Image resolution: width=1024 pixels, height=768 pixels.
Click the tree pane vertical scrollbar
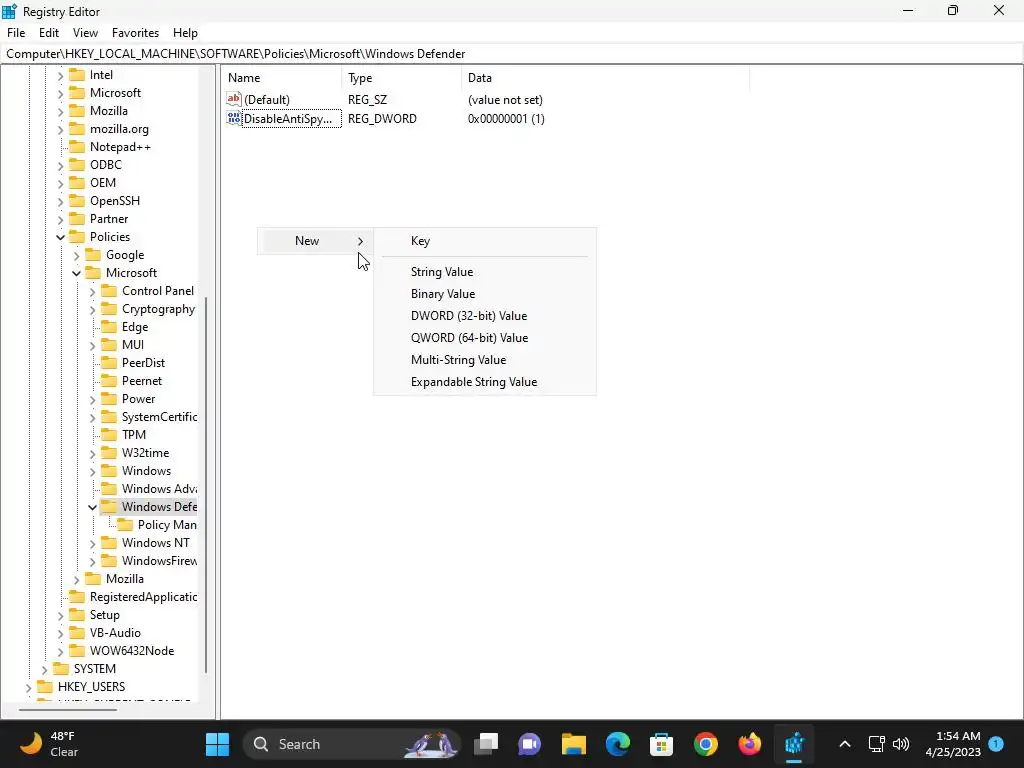pos(206,485)
